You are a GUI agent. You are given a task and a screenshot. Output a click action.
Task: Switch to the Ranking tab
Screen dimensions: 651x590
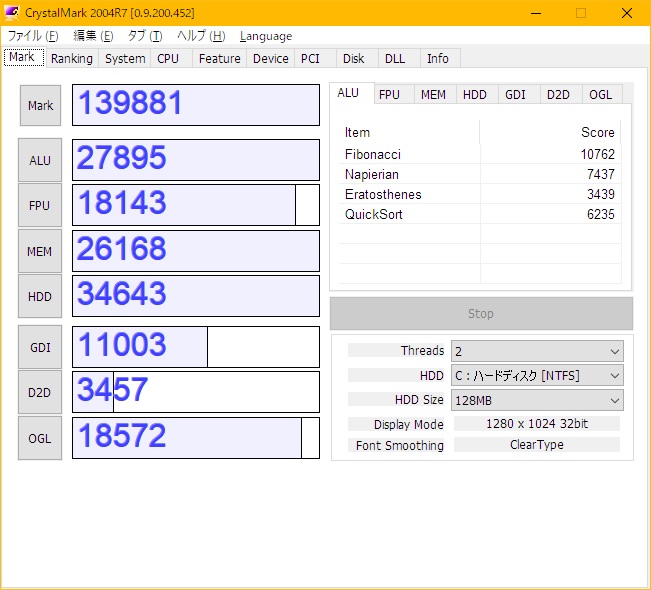click(72, 59)
